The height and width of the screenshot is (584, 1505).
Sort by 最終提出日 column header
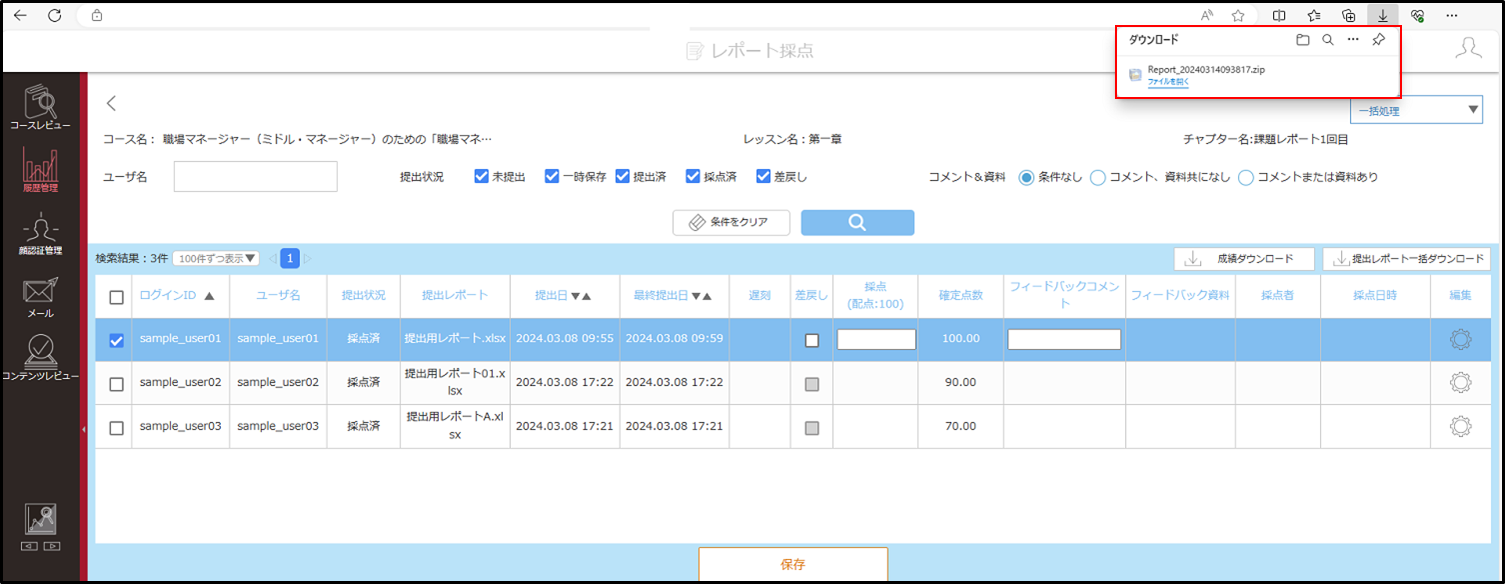(x=673, y=296)
